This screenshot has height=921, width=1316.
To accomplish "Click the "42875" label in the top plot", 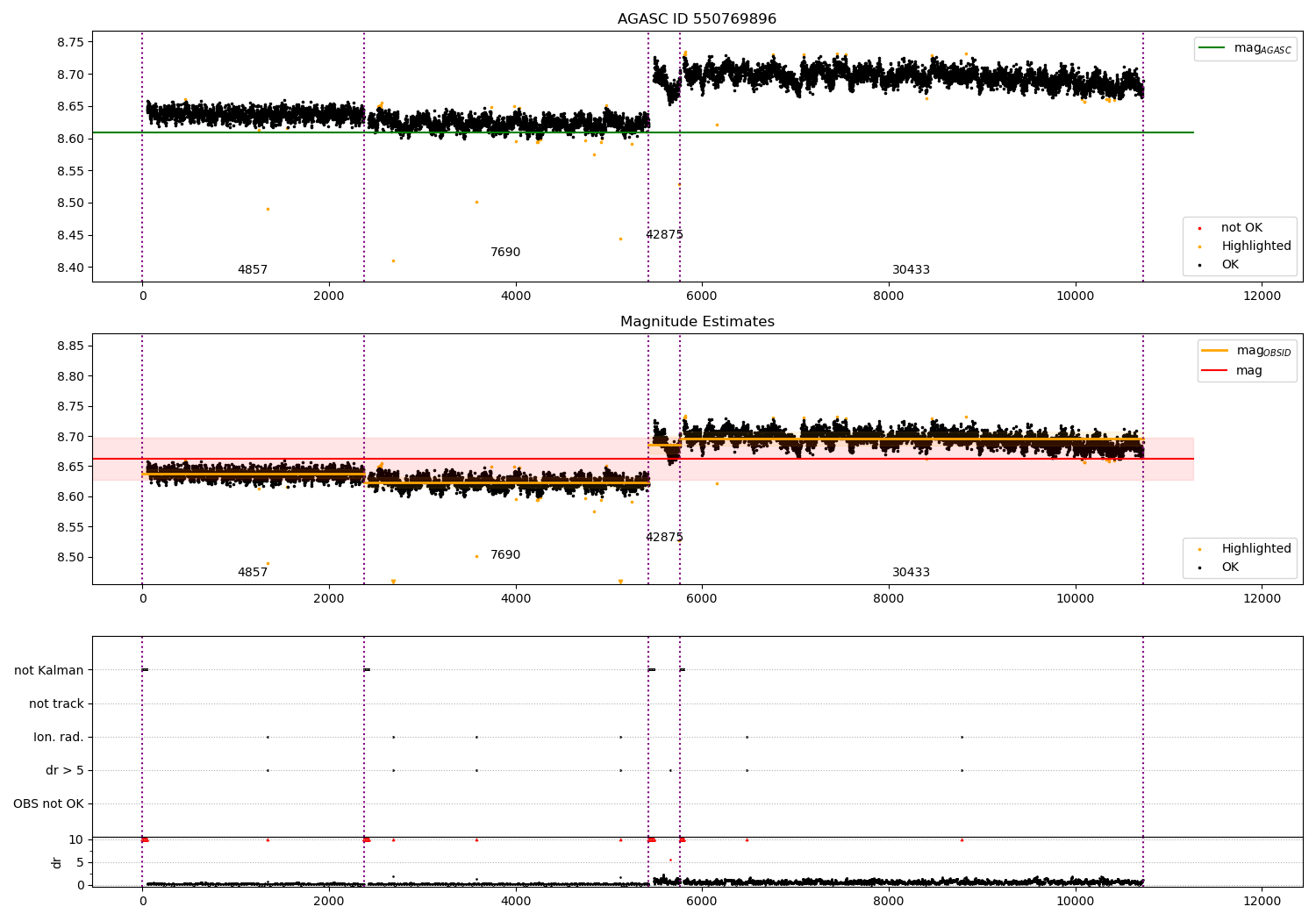I will [x=664, y=235].
